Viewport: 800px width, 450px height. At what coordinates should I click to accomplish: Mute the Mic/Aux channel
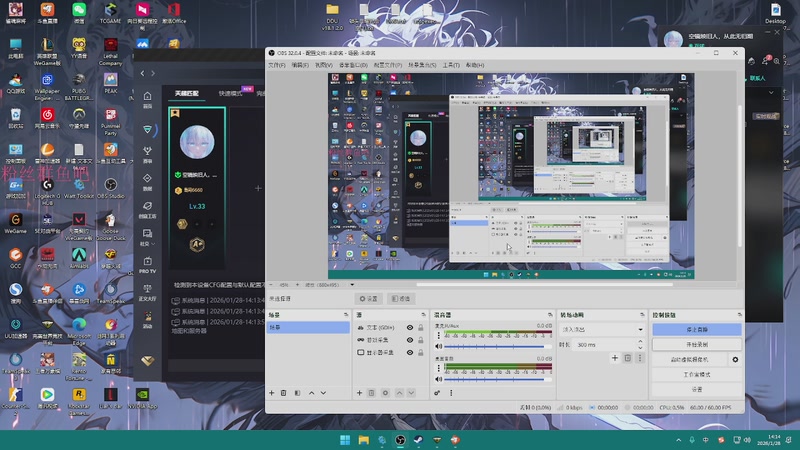(438, 346)
